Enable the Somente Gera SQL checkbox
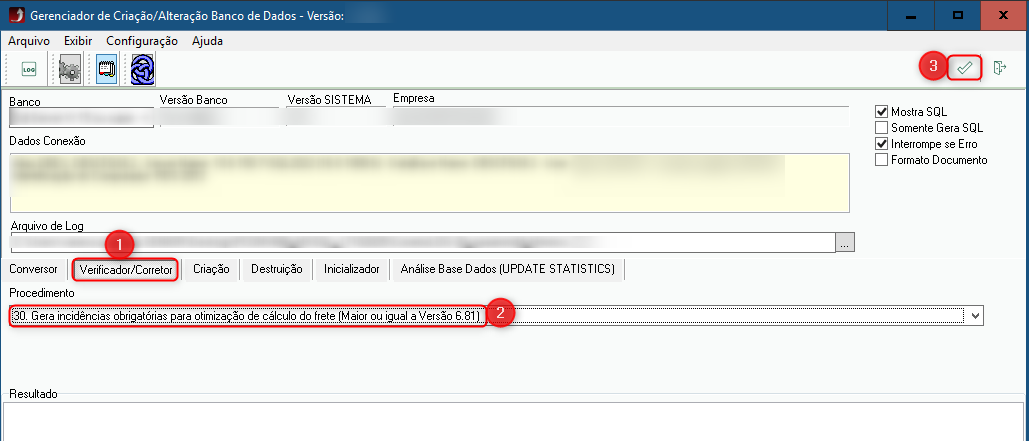This screenshot has width=1029, height=441. click(x=881, y=128)
